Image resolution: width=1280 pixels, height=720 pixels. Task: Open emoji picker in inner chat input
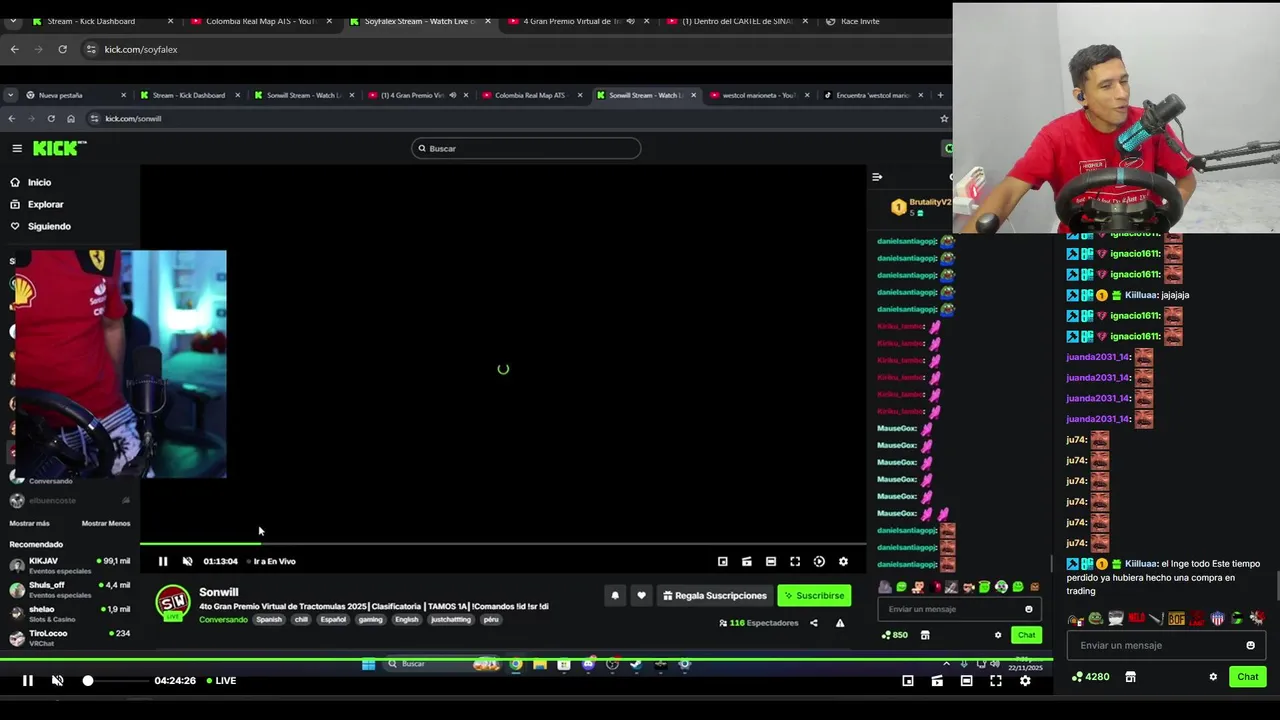1029,609
